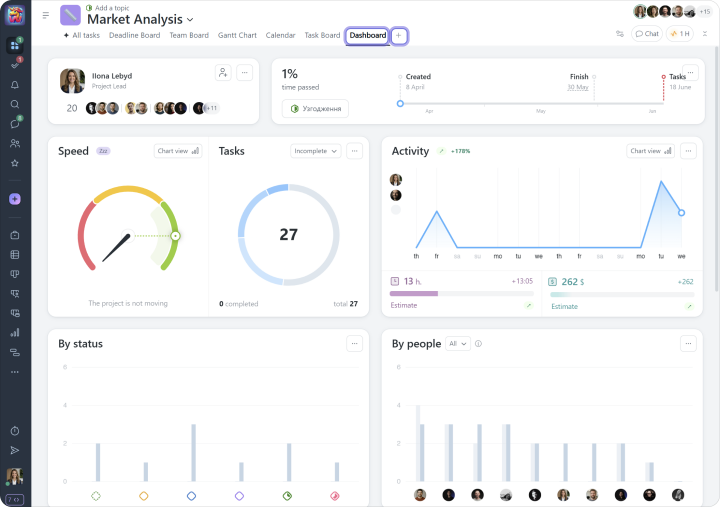The image size is (720, 507).
Task: Expand the By people All dropdown
Action: pos(458,344)
